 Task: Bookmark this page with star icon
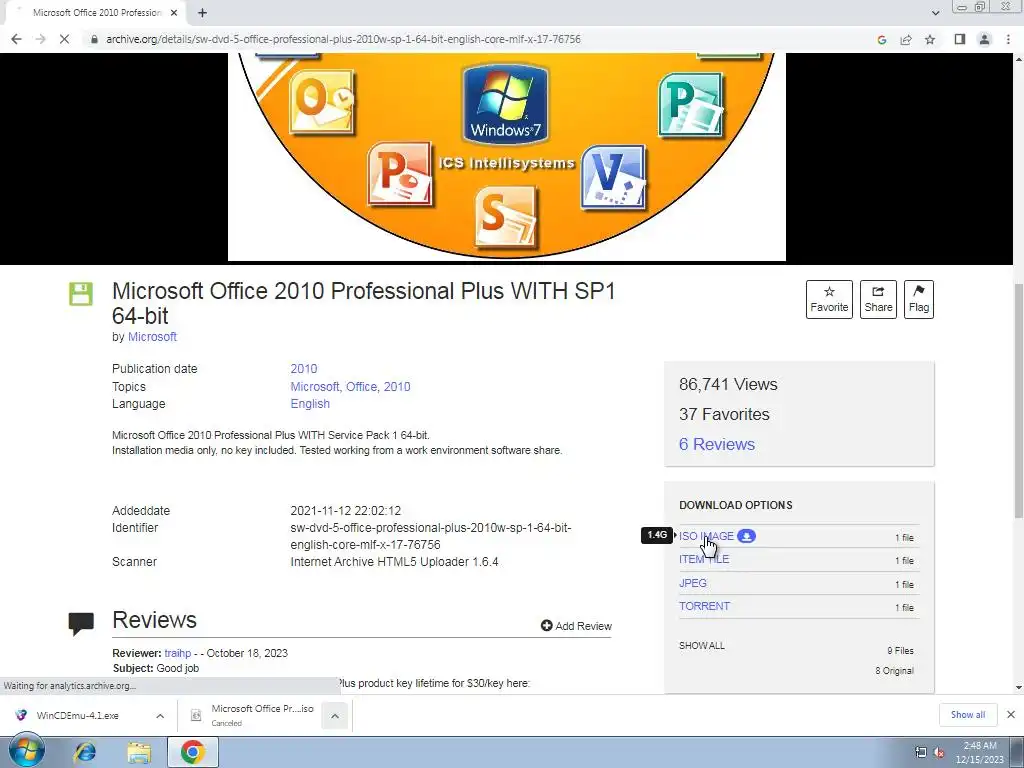point(930,39)
